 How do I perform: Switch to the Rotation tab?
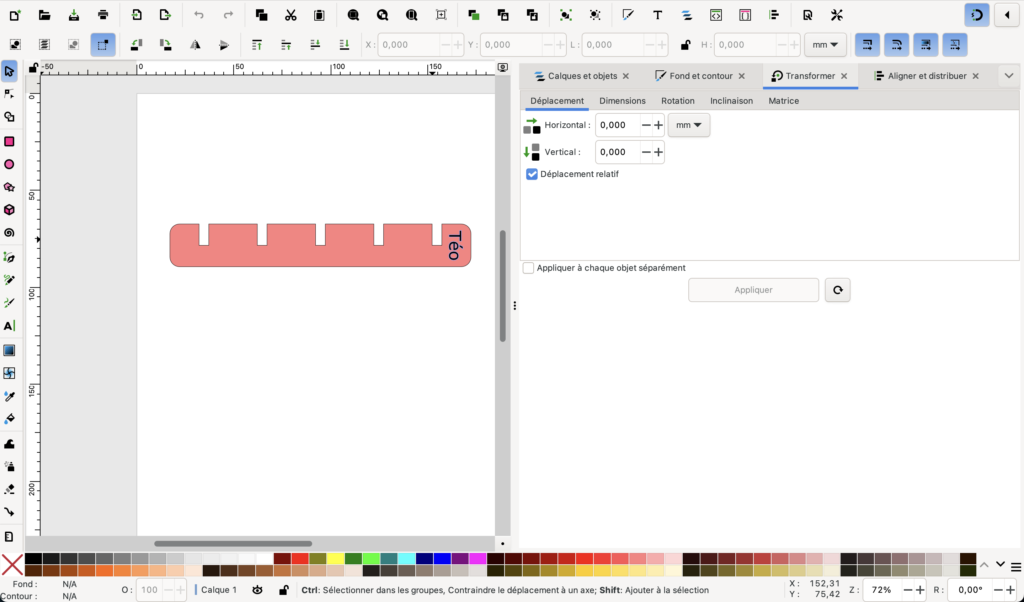pos(677,101)
